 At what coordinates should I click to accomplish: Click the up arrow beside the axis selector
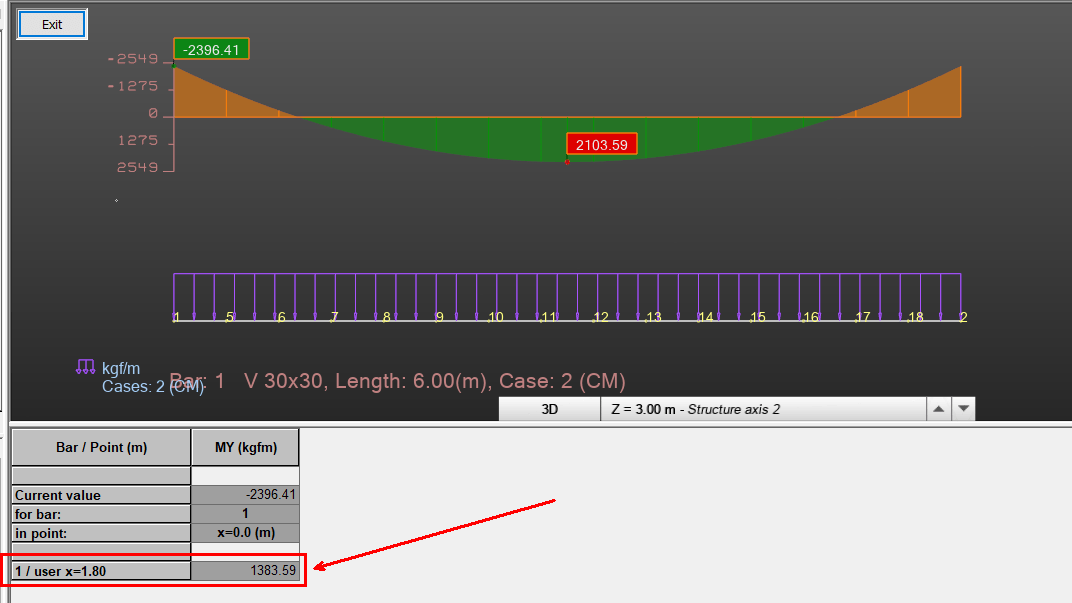[x=938, y=408]
